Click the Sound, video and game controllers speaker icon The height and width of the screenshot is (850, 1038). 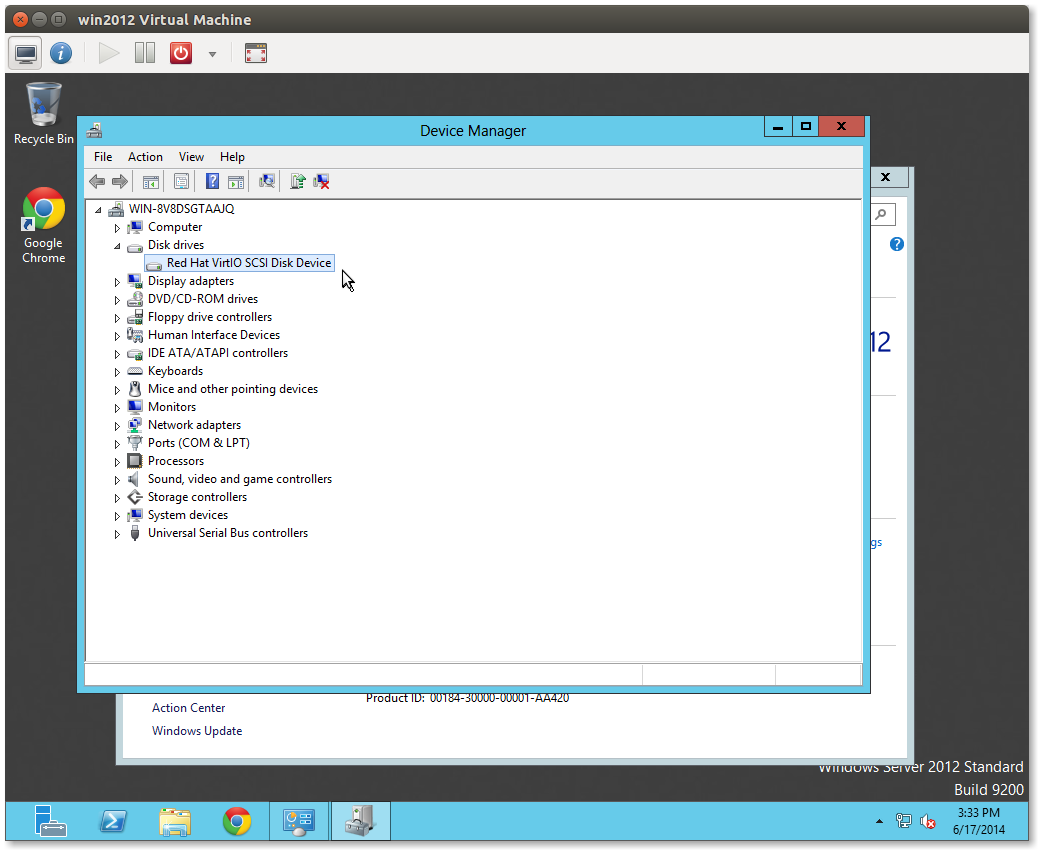click(135, 479)
